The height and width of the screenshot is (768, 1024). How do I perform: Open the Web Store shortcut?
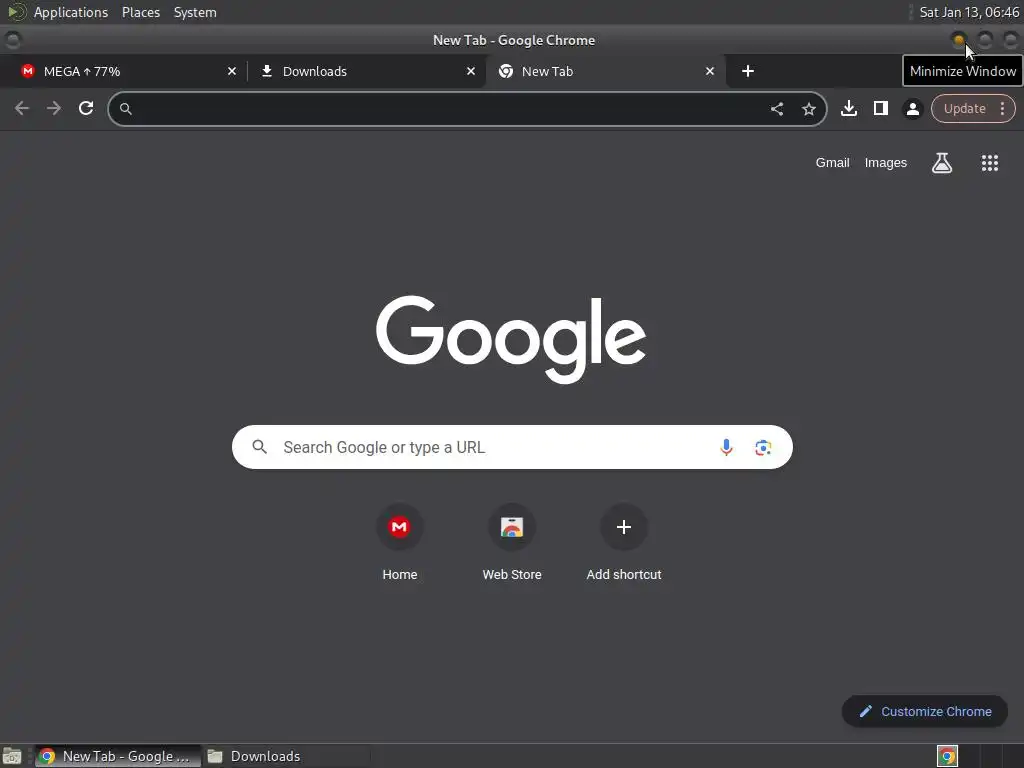pos(512,543)
